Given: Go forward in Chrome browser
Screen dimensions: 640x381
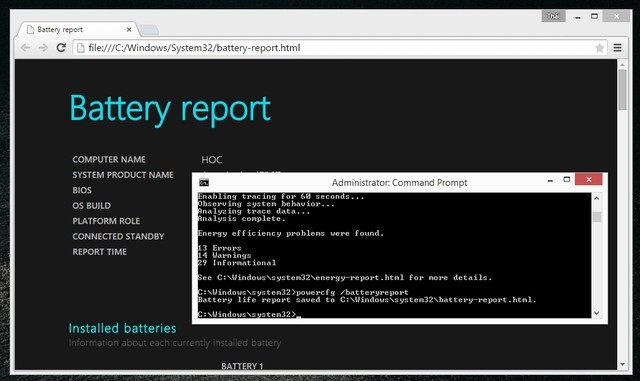Looking at the screenshot, I should click(x=43, y=48).
